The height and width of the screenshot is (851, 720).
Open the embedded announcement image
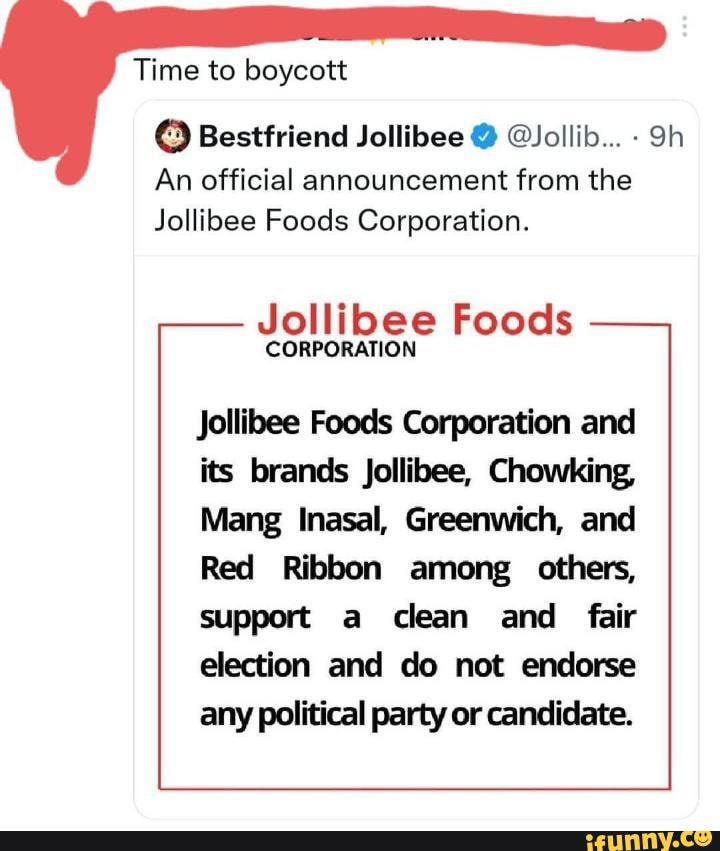coord(416,537)
